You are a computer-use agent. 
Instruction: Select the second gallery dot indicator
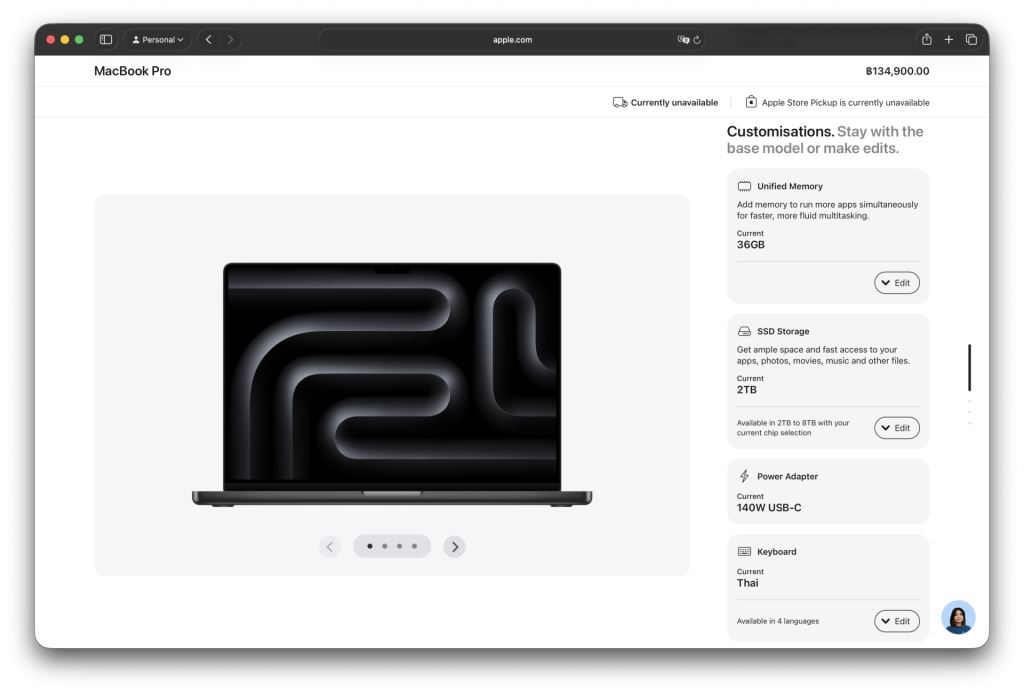tap(385, 546)
